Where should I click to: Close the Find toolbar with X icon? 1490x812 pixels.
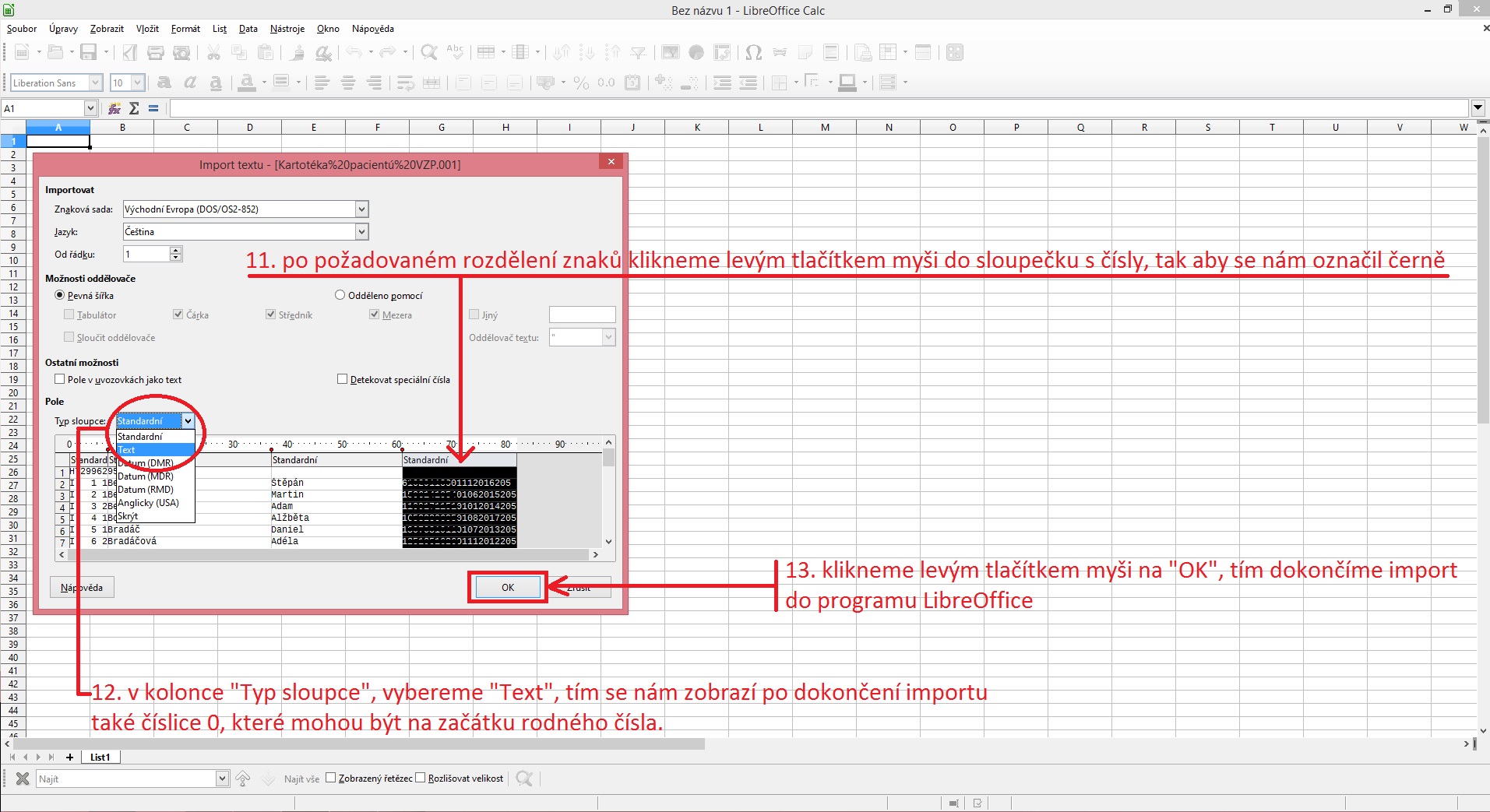23,779
